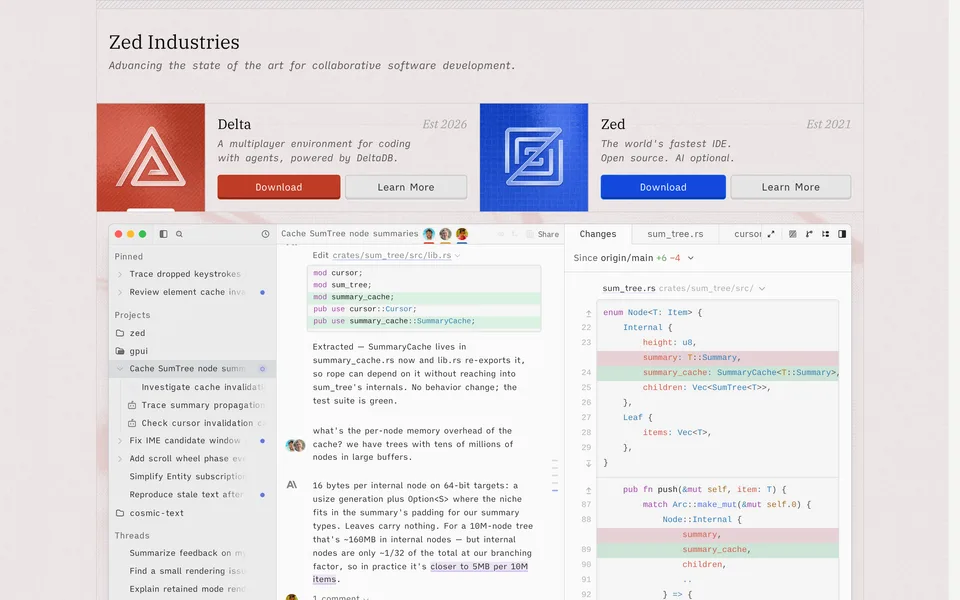This screenshot has width=960, height=600.
Task: Expand Review element cache thread
Action: pyautogui.click(x=120, y=292)
